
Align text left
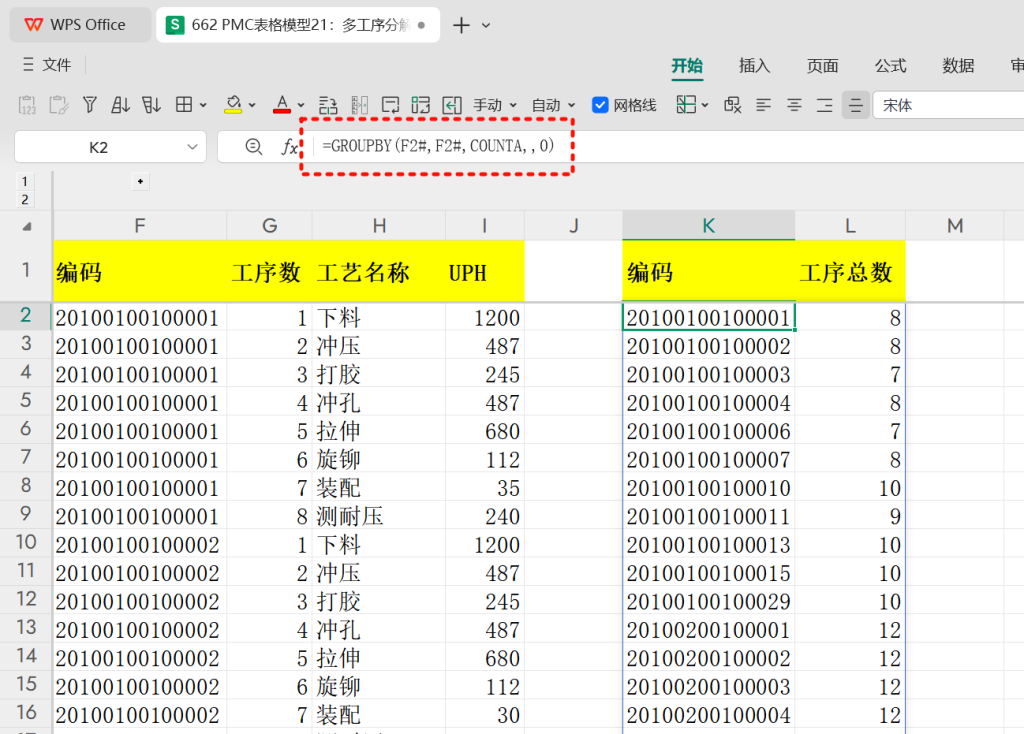point(763,105)
